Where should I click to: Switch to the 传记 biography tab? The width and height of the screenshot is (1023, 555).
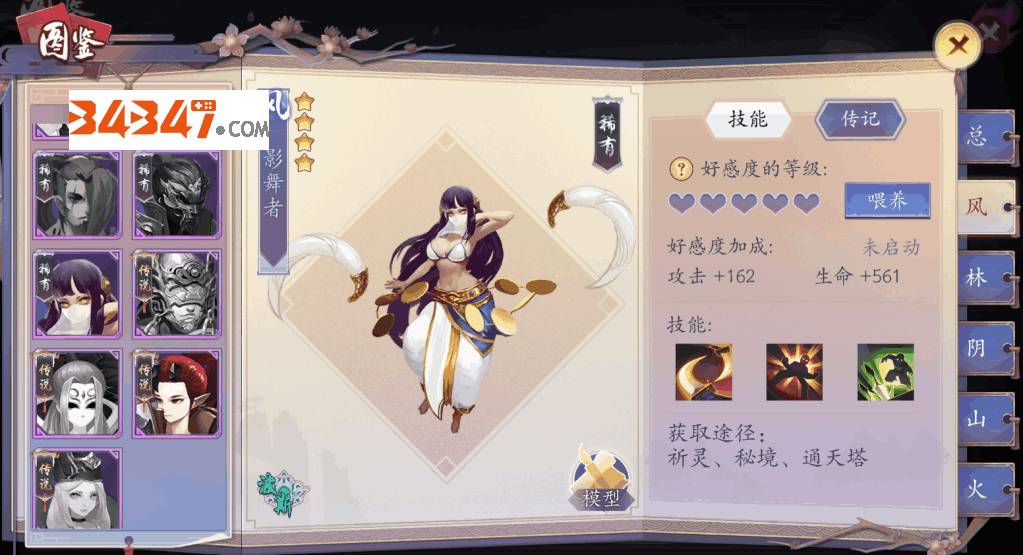pyautogui.click(x=860, y=119)
